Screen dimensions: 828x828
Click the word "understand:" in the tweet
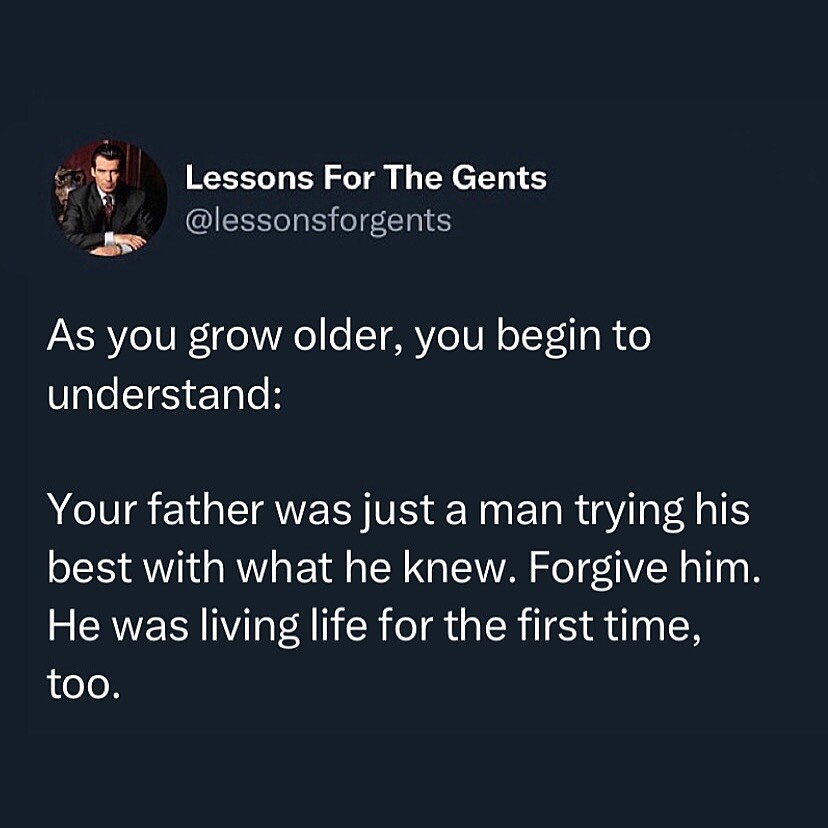pos(164,394)
